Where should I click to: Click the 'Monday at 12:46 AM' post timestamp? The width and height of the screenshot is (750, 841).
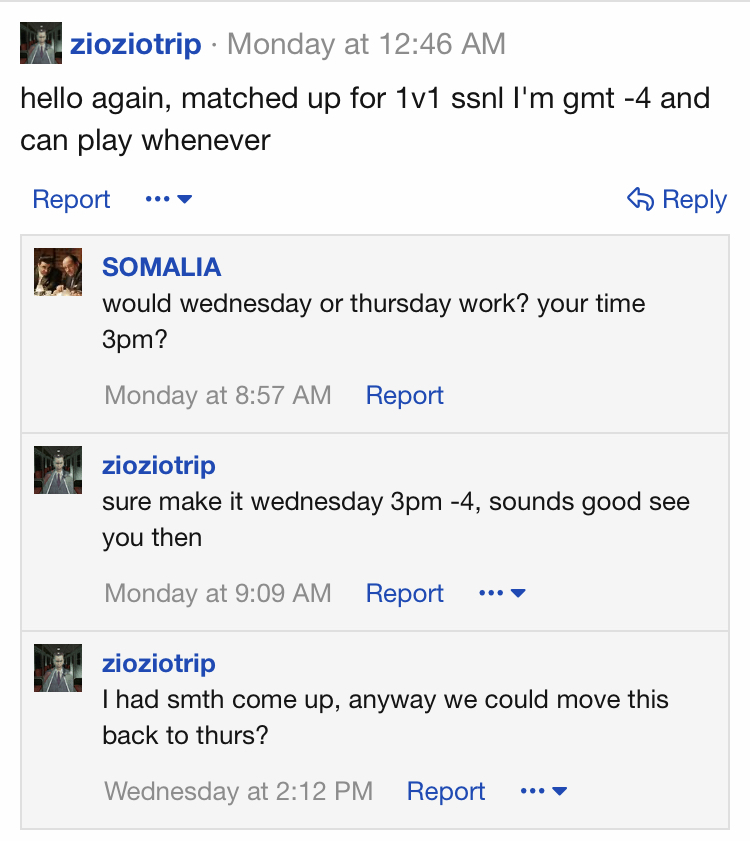[366, 44]
